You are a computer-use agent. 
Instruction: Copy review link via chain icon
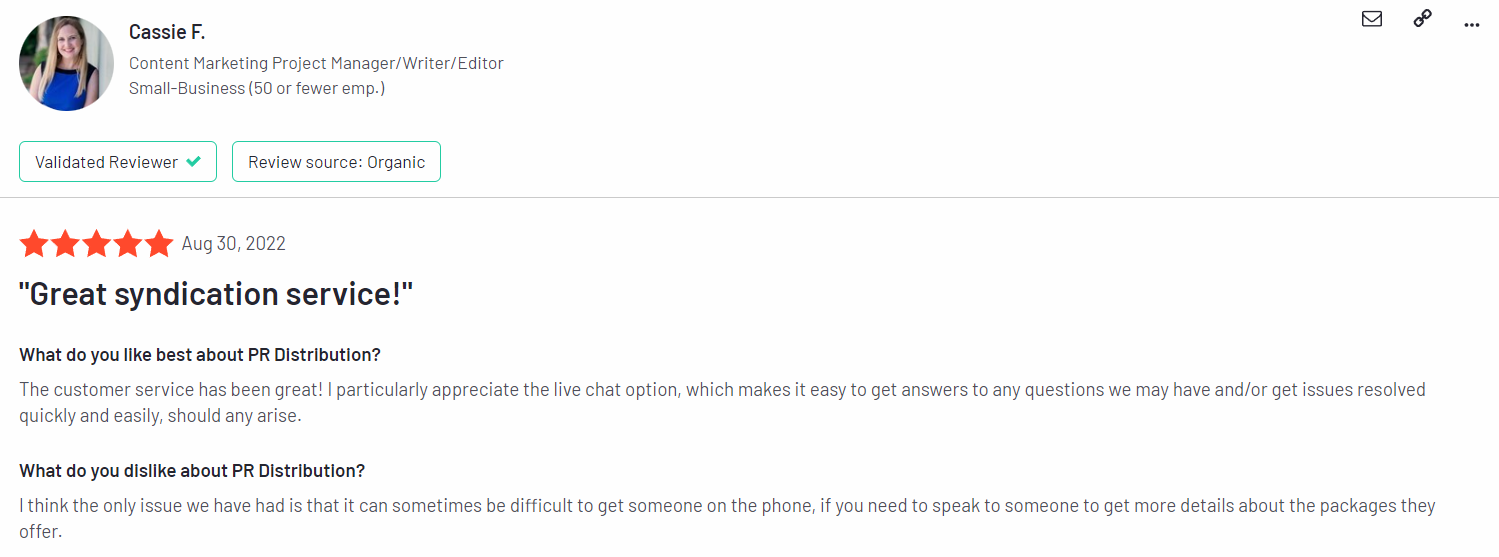pyautogui.click(x=1422, y=18)
